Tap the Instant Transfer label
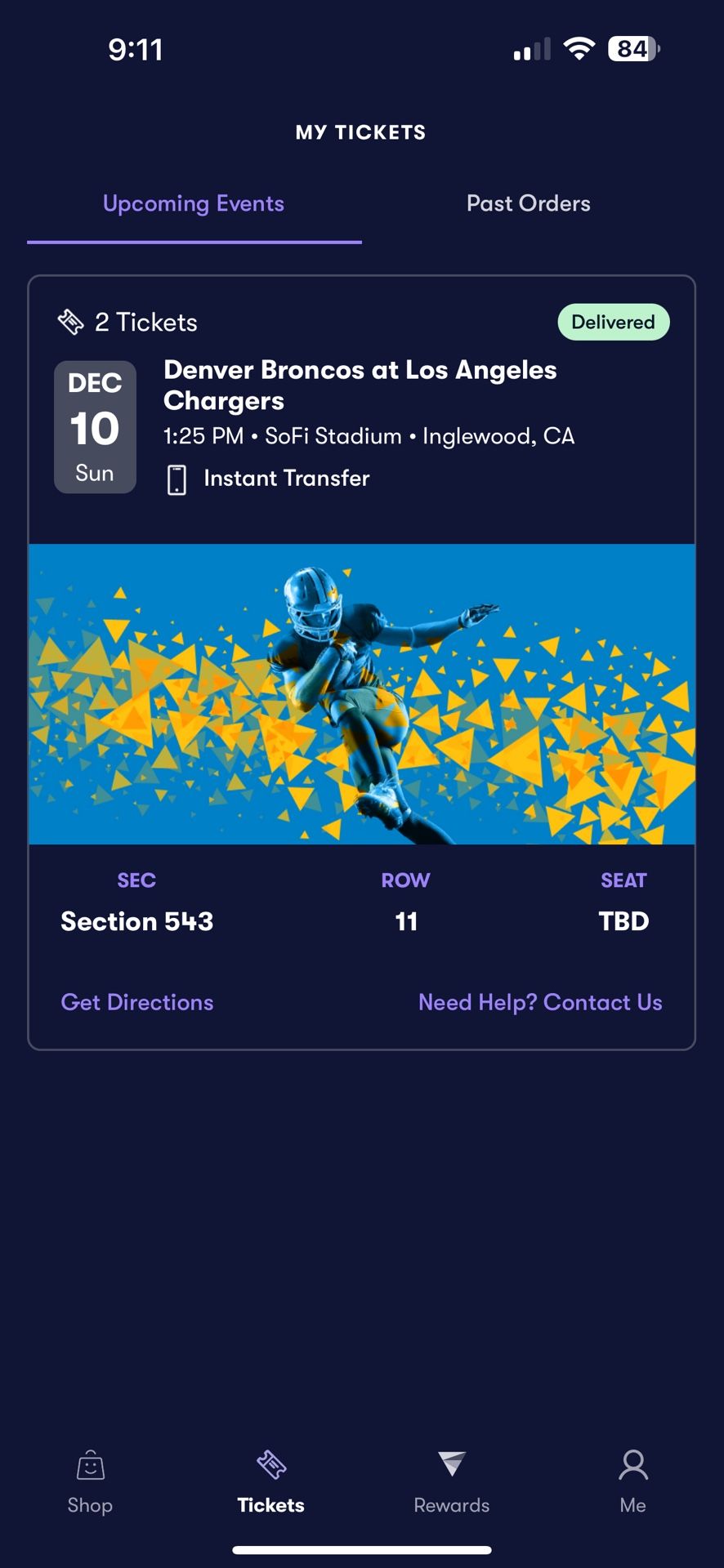 tap(286, 479)
